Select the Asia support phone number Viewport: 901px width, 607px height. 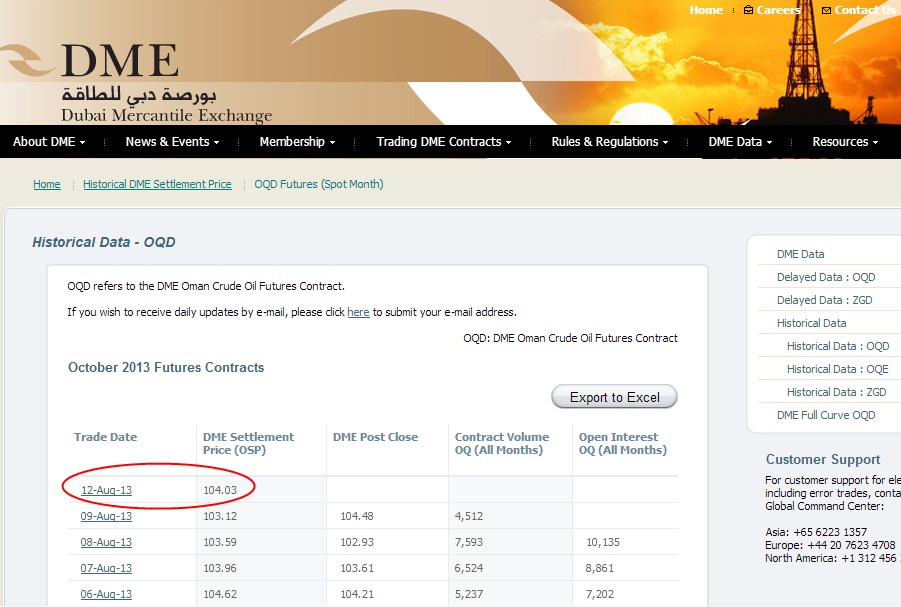click(830, 532)
